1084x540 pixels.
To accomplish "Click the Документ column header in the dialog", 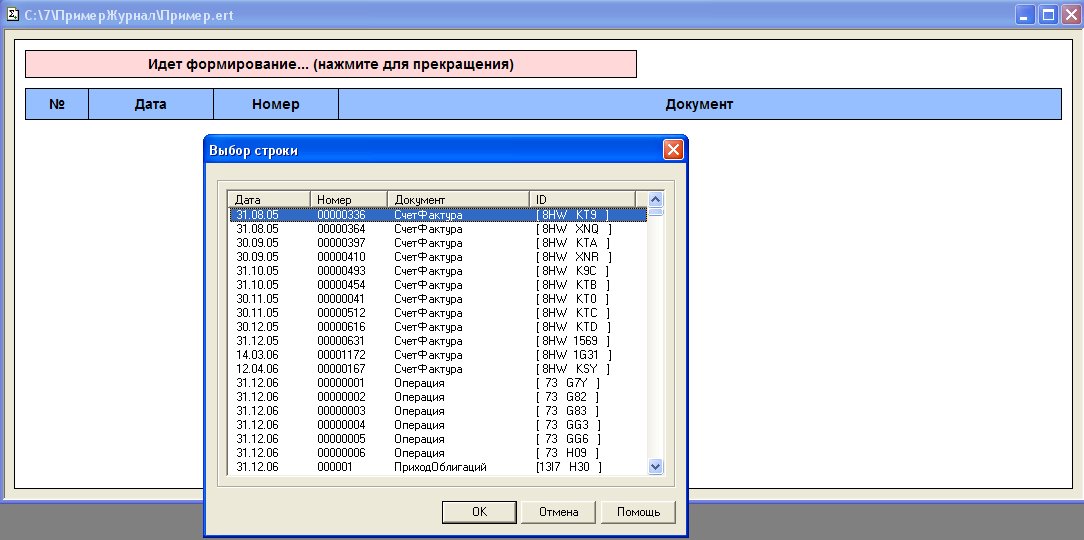I will point(458,199).
